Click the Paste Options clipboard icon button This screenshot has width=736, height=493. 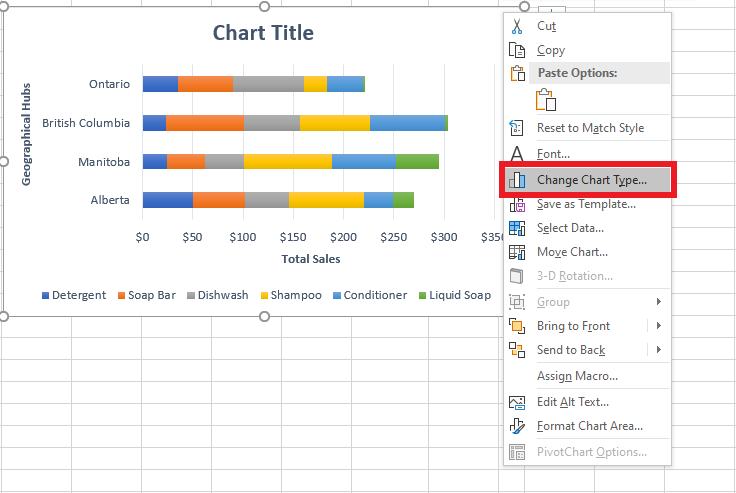(x=546, y=100)
